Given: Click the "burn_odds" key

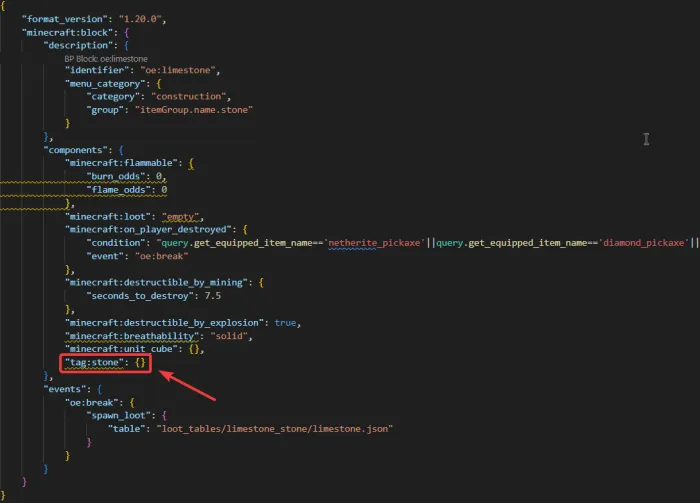Looking at the screenshot, I should pyautogui.click(x=116, y=176).
